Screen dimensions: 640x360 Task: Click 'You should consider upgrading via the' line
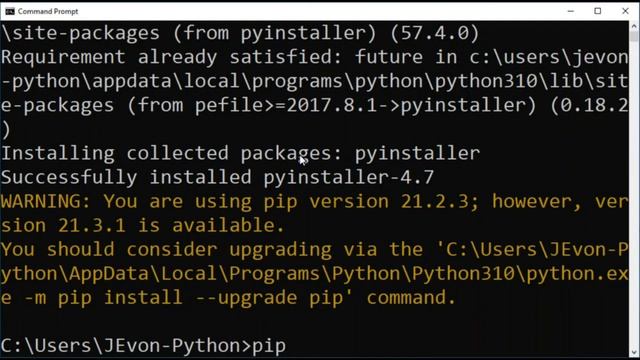(x=314, y=249)
